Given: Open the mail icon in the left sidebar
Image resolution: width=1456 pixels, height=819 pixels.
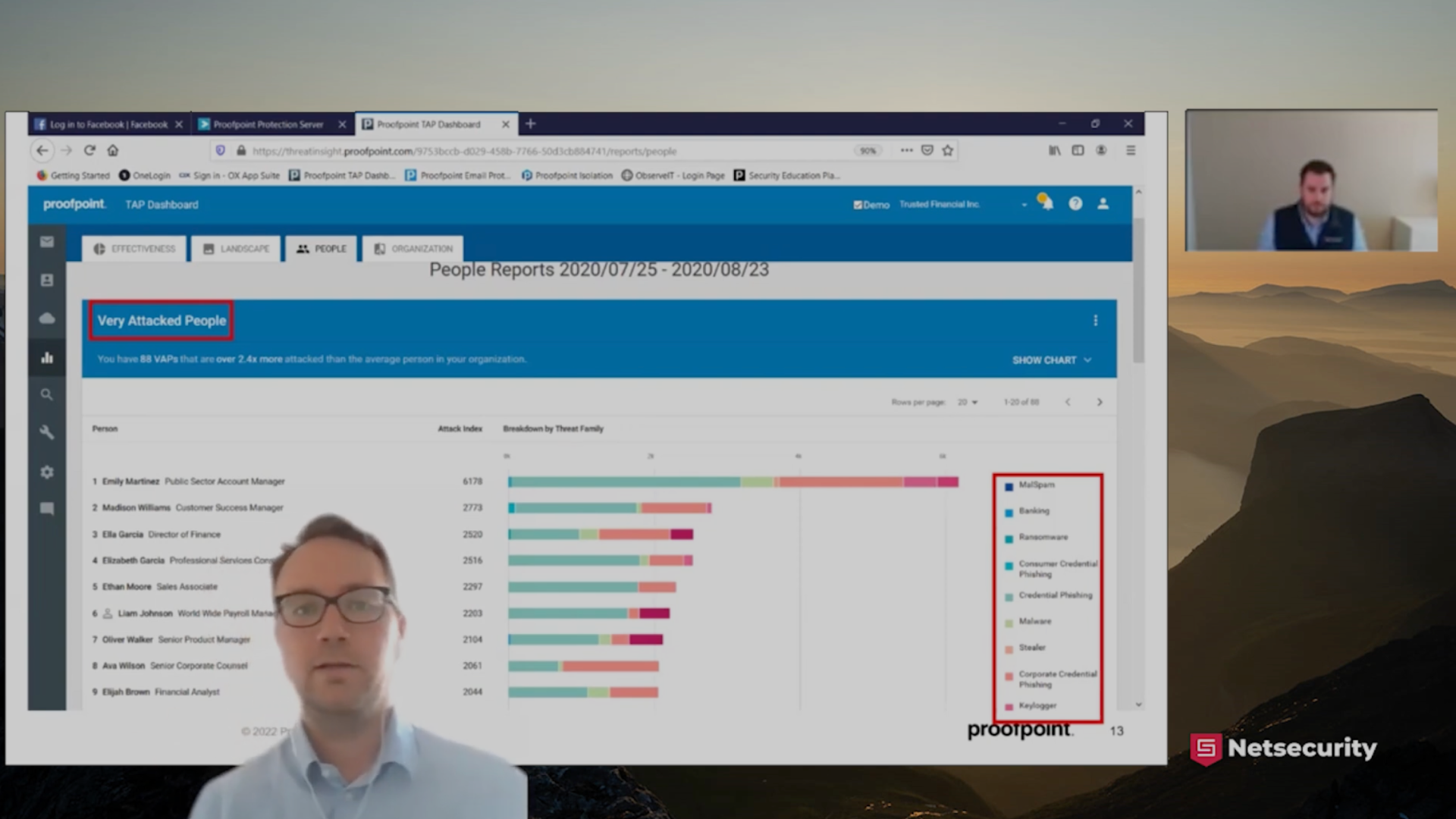Looking at the screenshot, I should coord(47,242).
